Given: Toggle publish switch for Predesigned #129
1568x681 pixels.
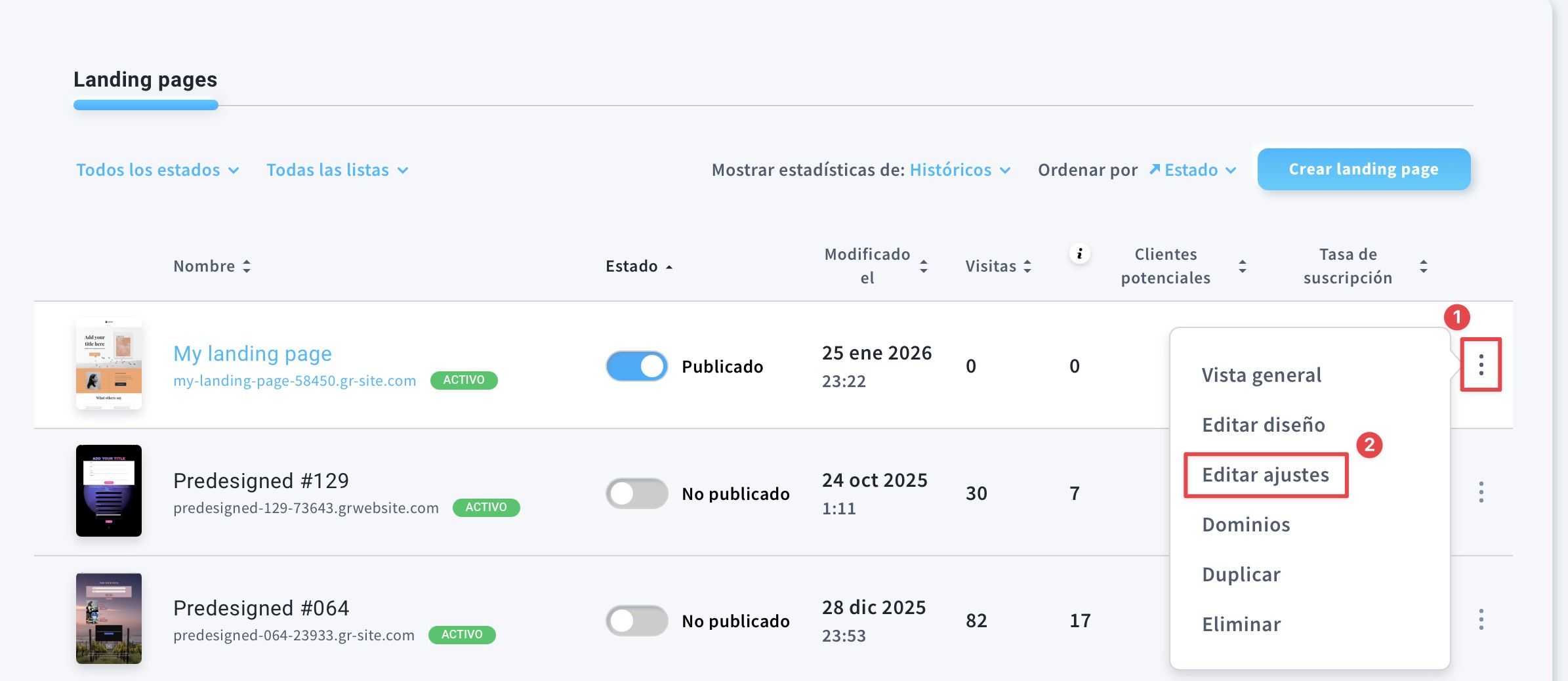Looking at the screenshot, I should tap(636, 493).
